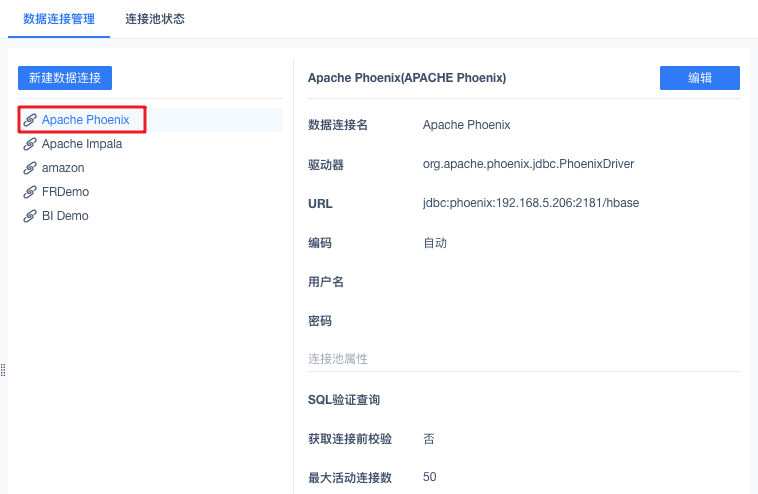
Task: Click the link icon beside Apache Phoenix
Action: click(x=30, y=120)
